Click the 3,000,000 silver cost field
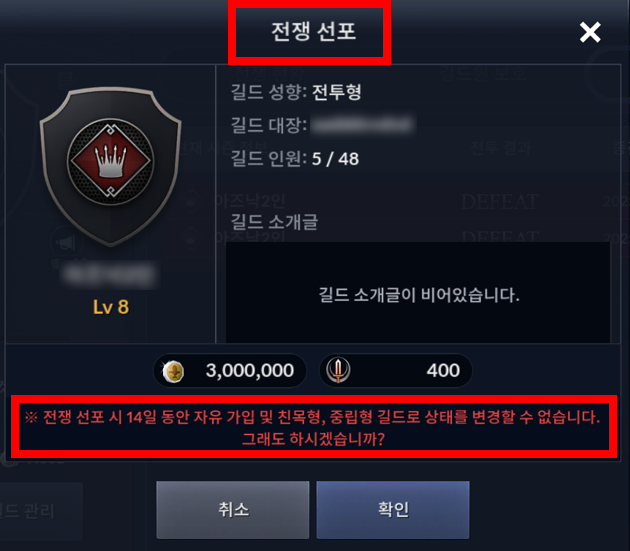This screenshot has height=551, width=630. coord(230,370)
